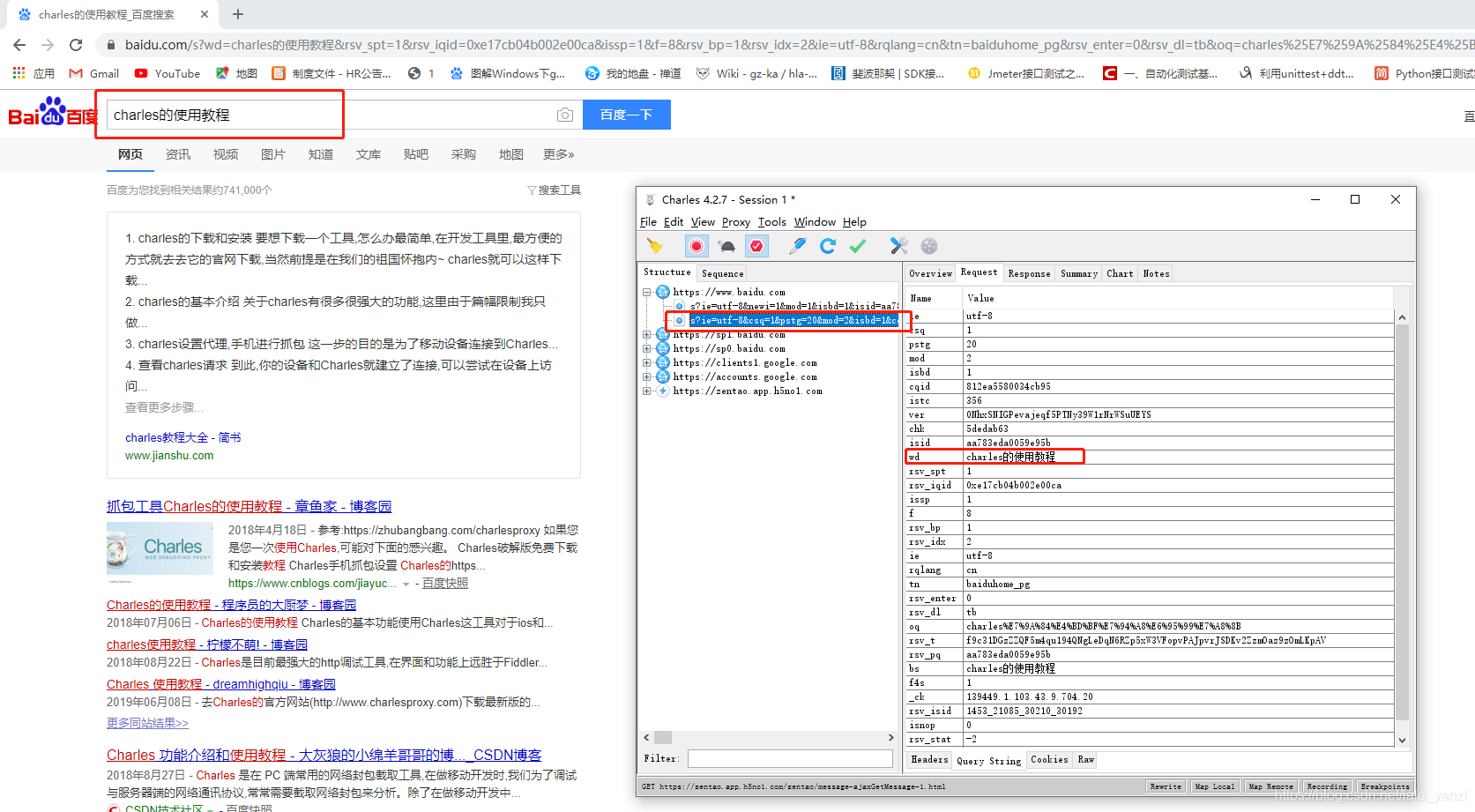Open the 利用unittest+ddt bookmark
The height and width of the screenshot is (812, 1475).
click(x=1296, y=73)
